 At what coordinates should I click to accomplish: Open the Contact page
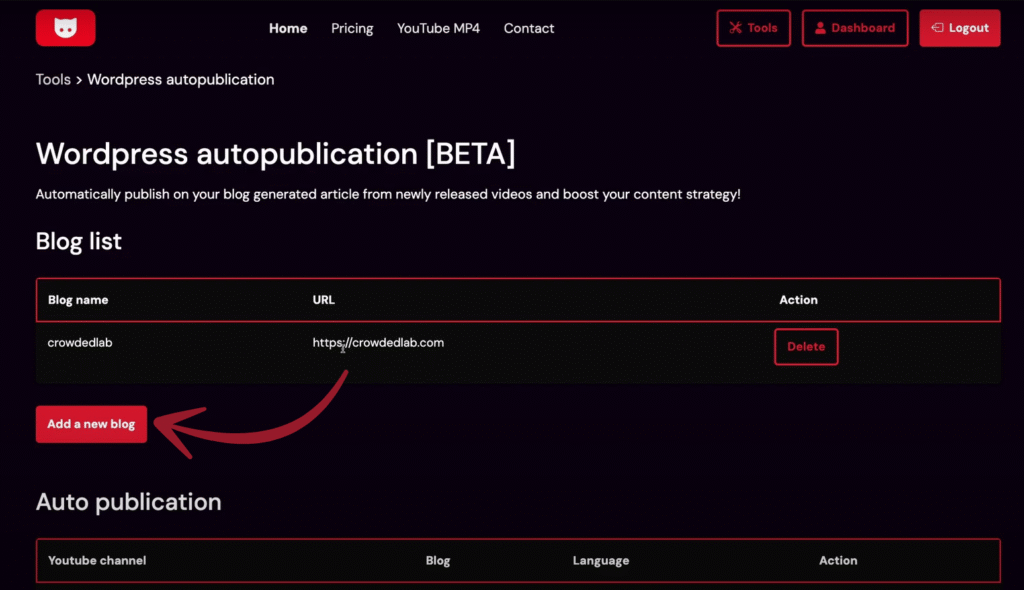pyautogui.click(x=529, y=28)
